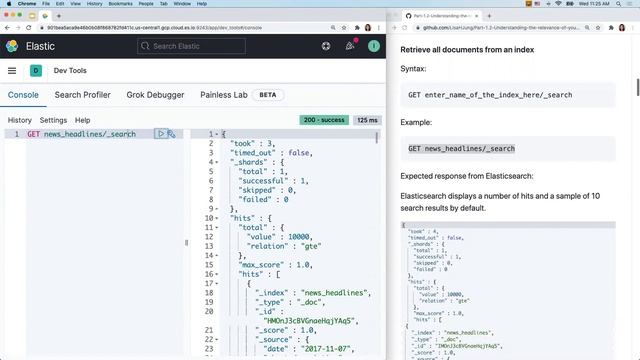Screen dimensions: 640x360
Task: Open Chrome profile in the Elastic window
Action: click(x=368, y=28)
